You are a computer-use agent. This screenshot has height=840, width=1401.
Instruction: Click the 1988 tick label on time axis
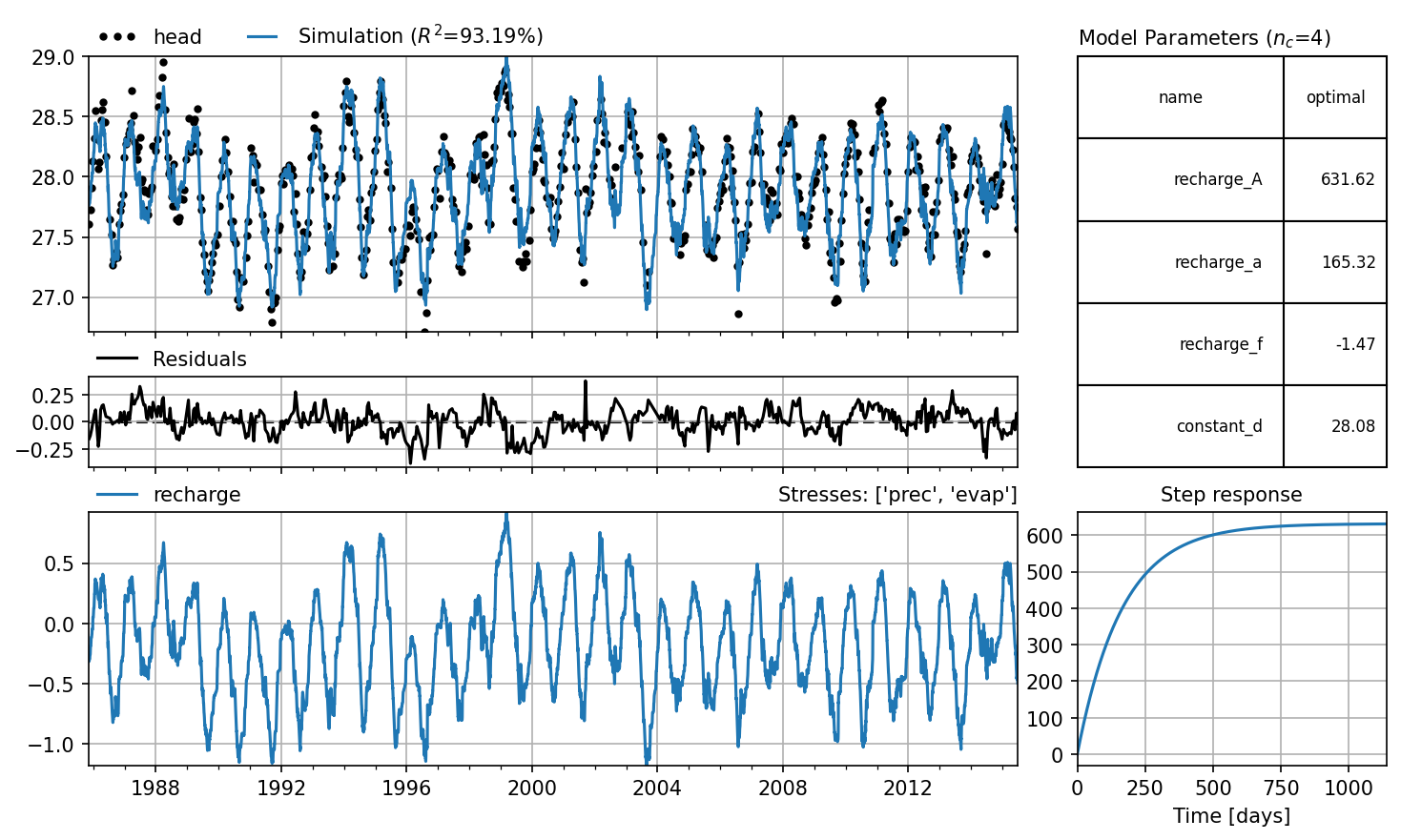(155, 788)
